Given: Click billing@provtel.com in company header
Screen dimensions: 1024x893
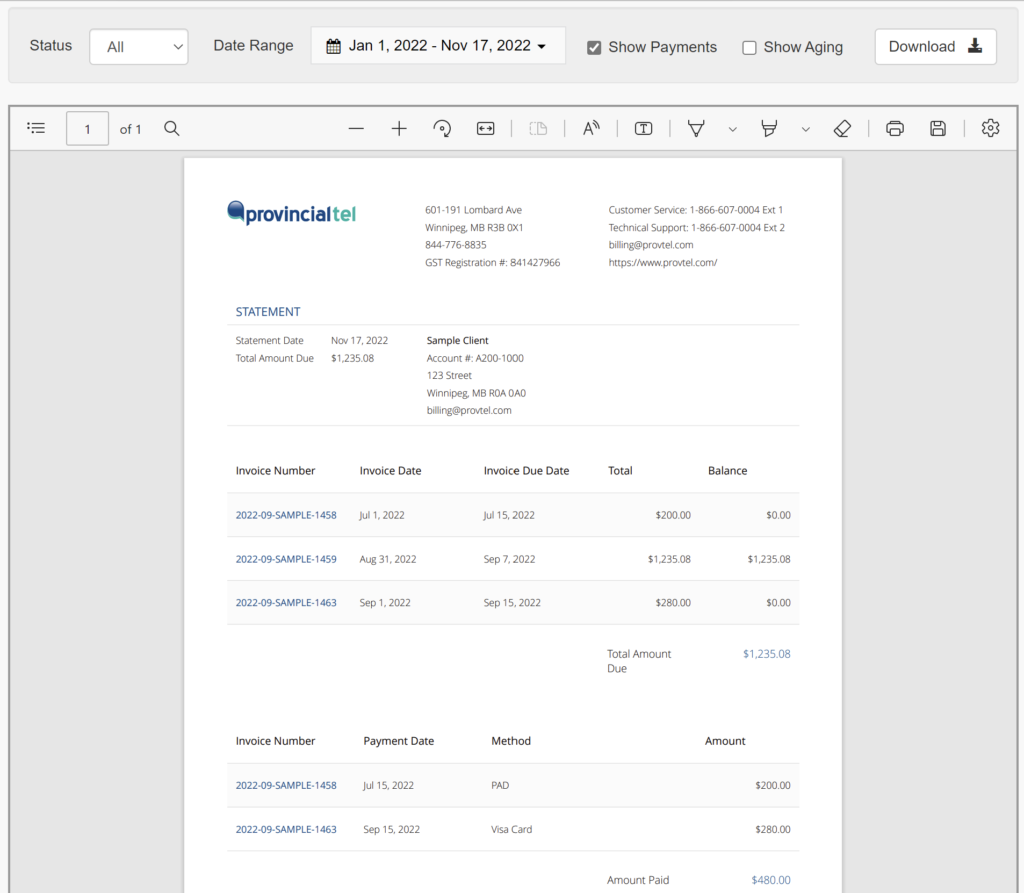Looking at the screenshot, I should click(x=651, y=245).
